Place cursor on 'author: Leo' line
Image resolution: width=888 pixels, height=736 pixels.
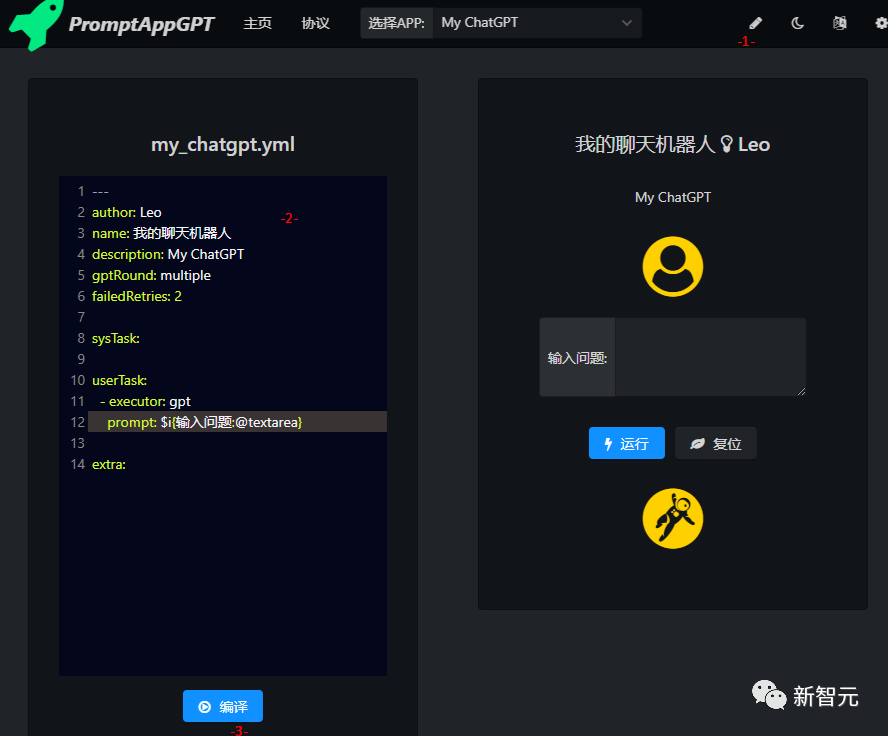click(x=127, y=212)
